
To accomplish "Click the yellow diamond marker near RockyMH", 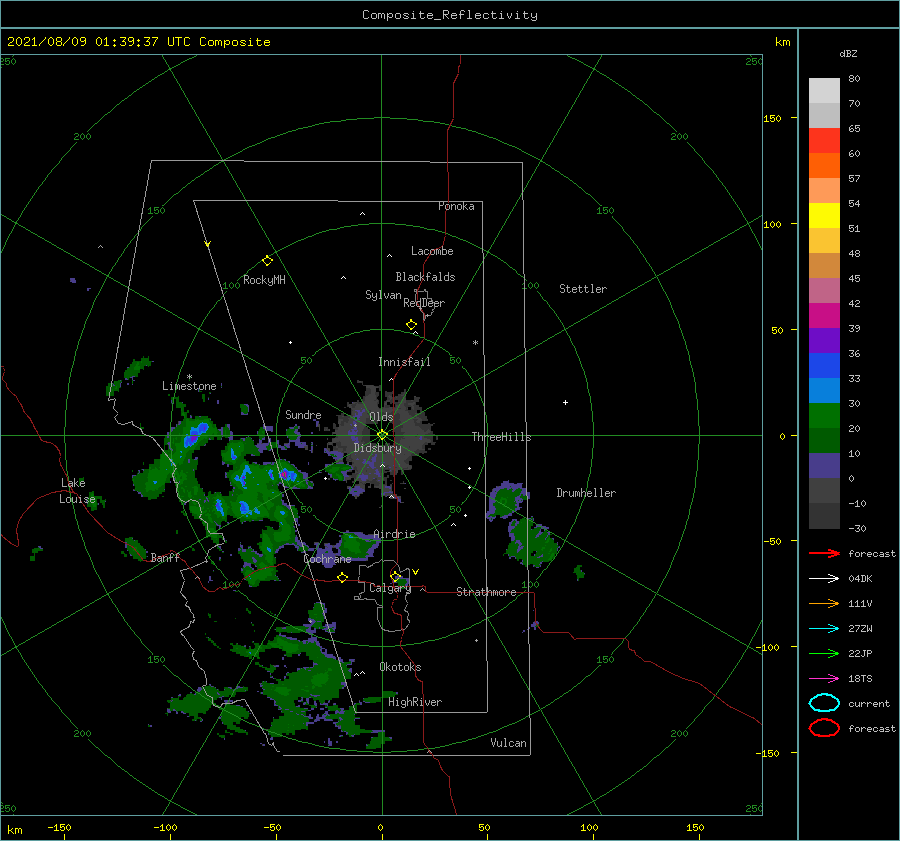I will pyautogui.click(x=267, y=261).
